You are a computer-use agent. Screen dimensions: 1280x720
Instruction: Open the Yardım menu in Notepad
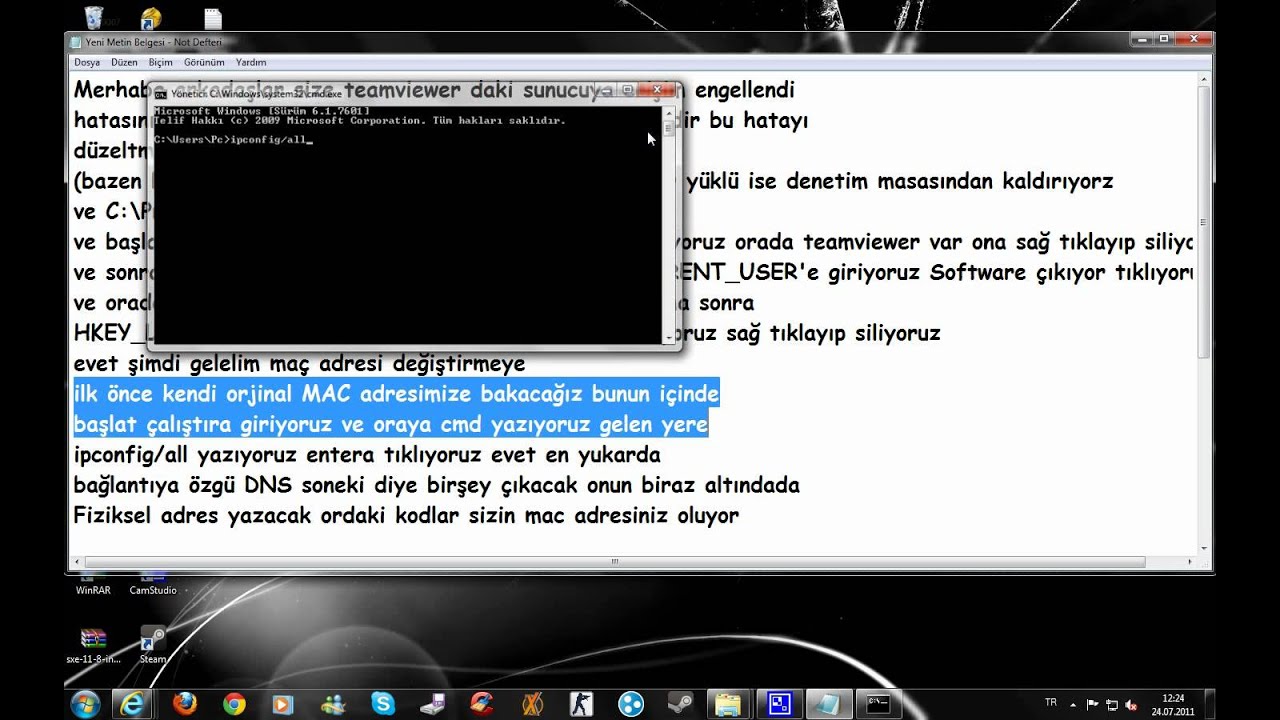251,62
